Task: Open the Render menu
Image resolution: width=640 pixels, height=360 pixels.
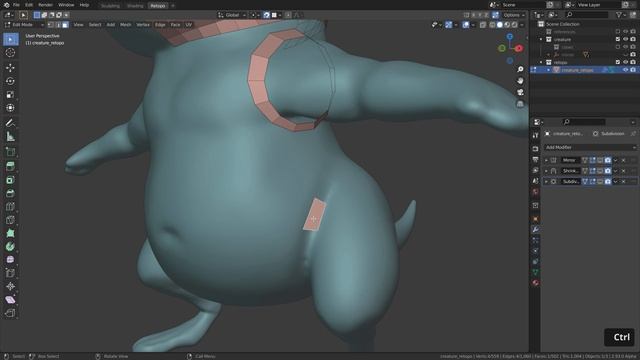Action: pos(45,5)
